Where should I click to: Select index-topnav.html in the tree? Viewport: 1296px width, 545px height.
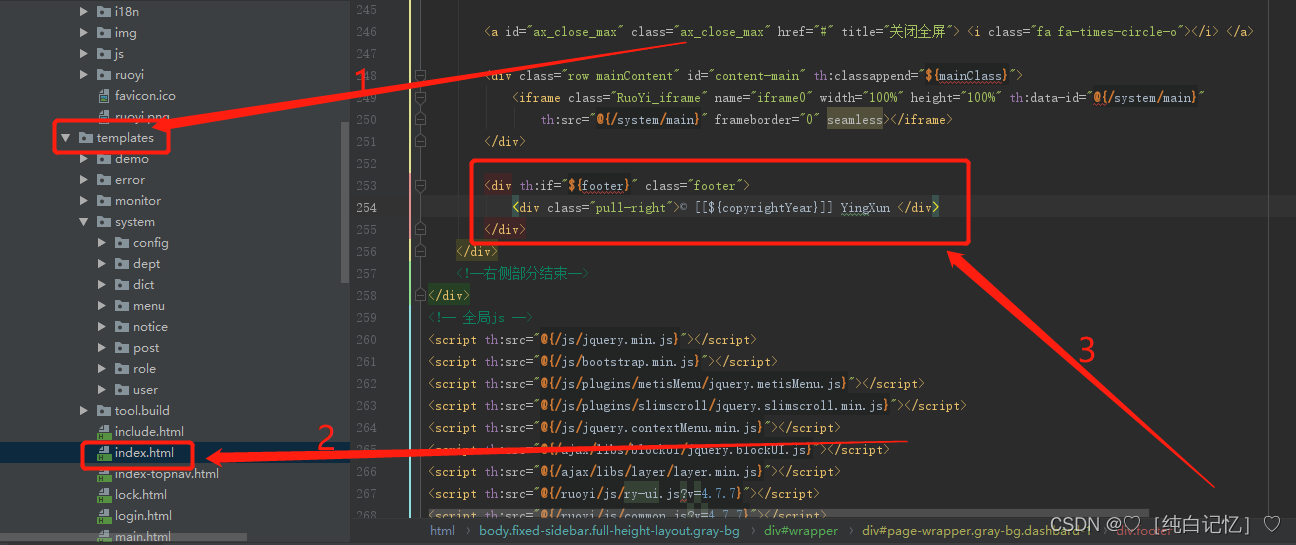(x=167, y=474)
